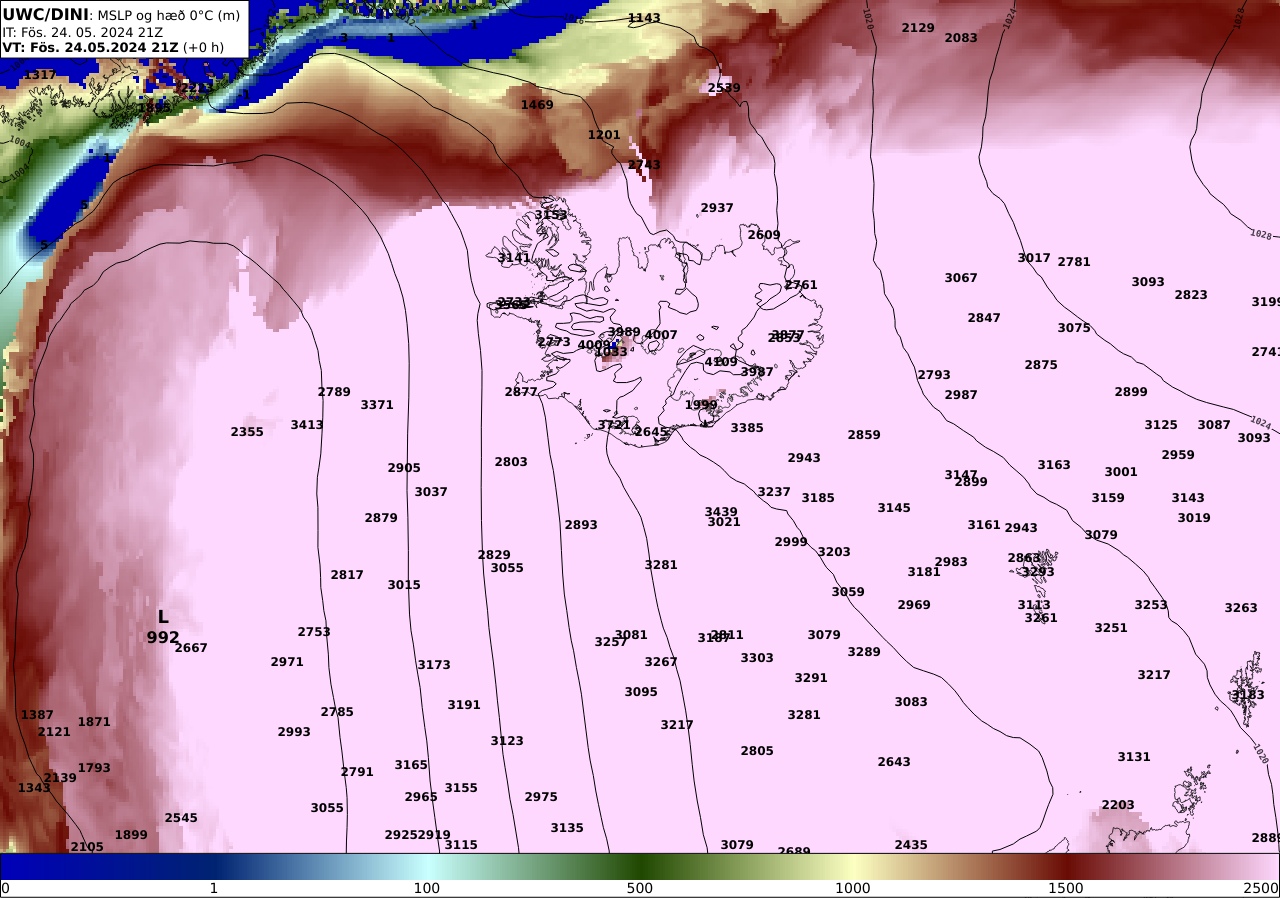
Task: Click the height value 3303
Action: pos(757,658)
